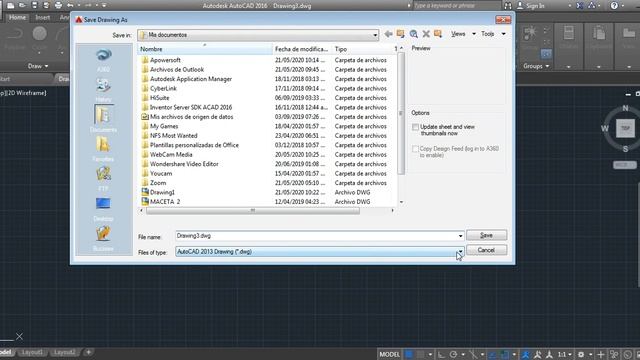Expand the Files of type dropdown
640x360 pixels.
(x=460, y=251)
